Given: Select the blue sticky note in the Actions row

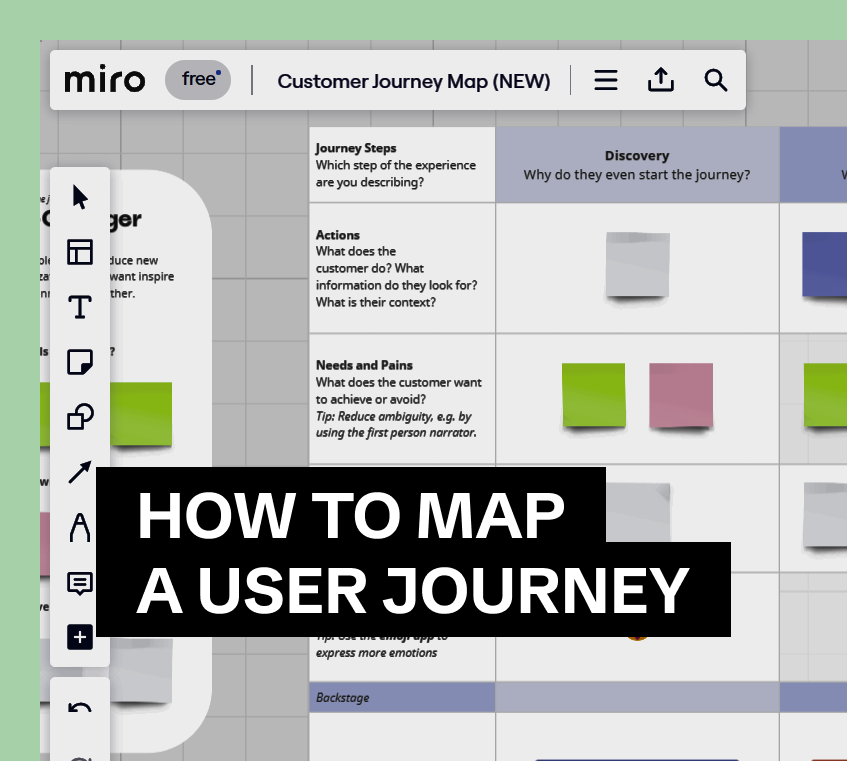Looking at the screenshot, I should point(823,265).
